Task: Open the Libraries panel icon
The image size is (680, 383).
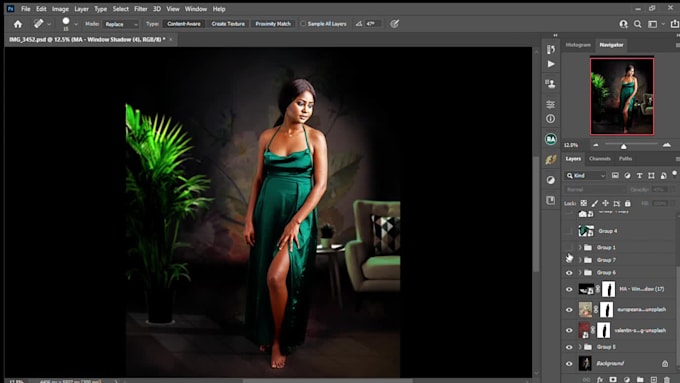Action: click(551, 200)
